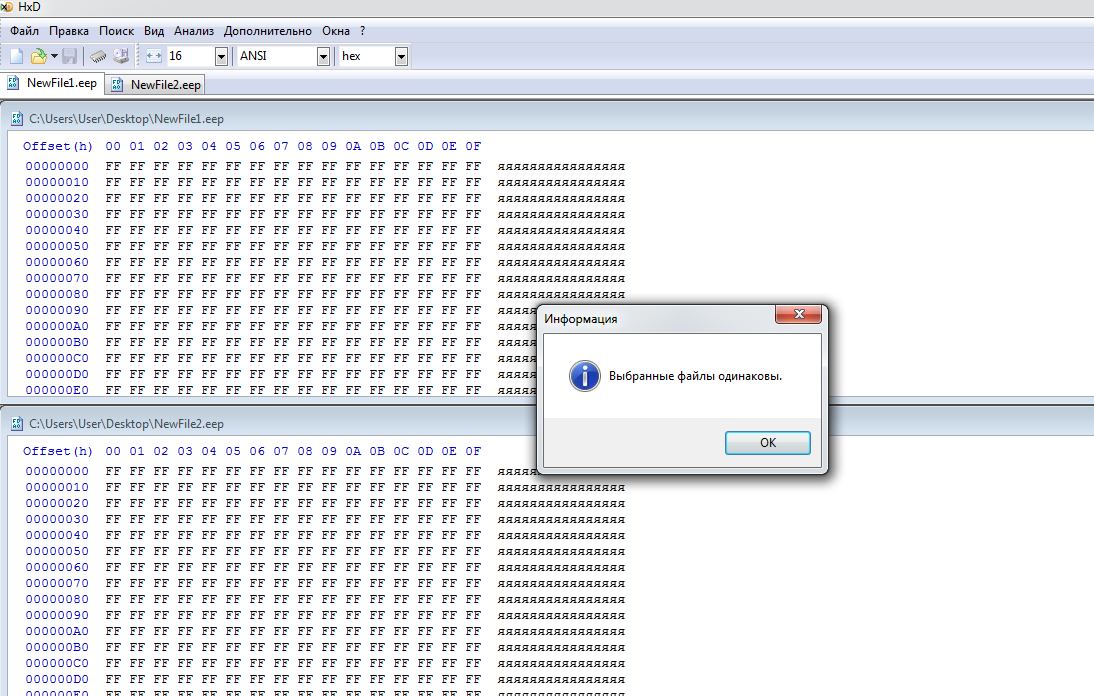Click the Open file folder icon
Viewport: 1094px width, 696px height.
pos(38,56)
